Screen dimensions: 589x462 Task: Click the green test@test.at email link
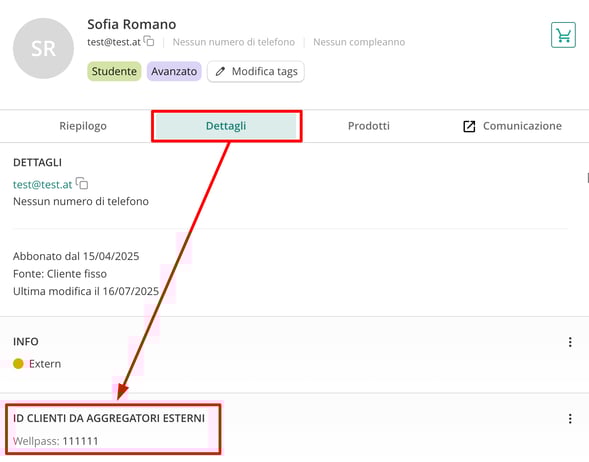[42, 184]
